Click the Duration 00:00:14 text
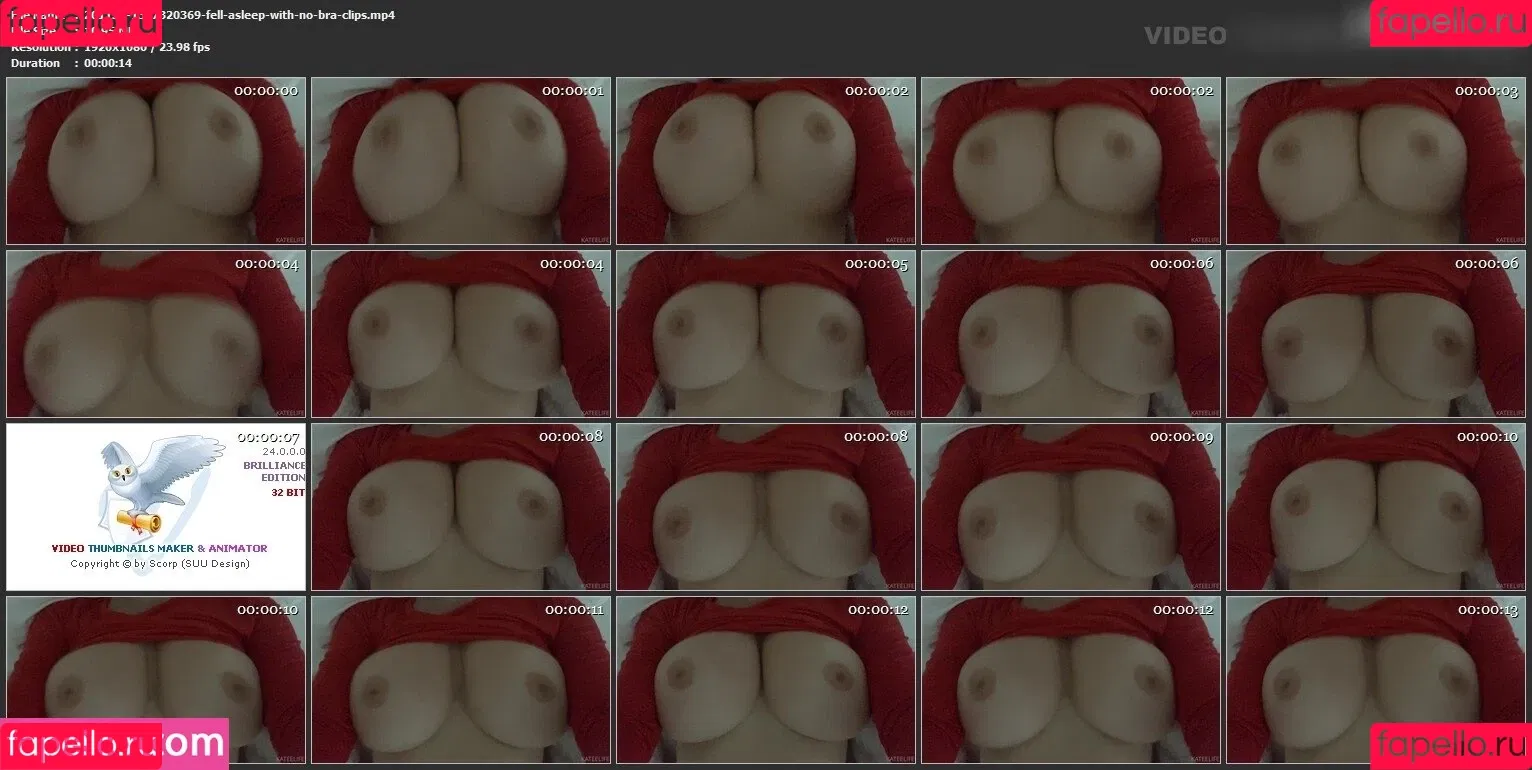Viewport: 1532px width, 770px height. (x=71, y=63)
